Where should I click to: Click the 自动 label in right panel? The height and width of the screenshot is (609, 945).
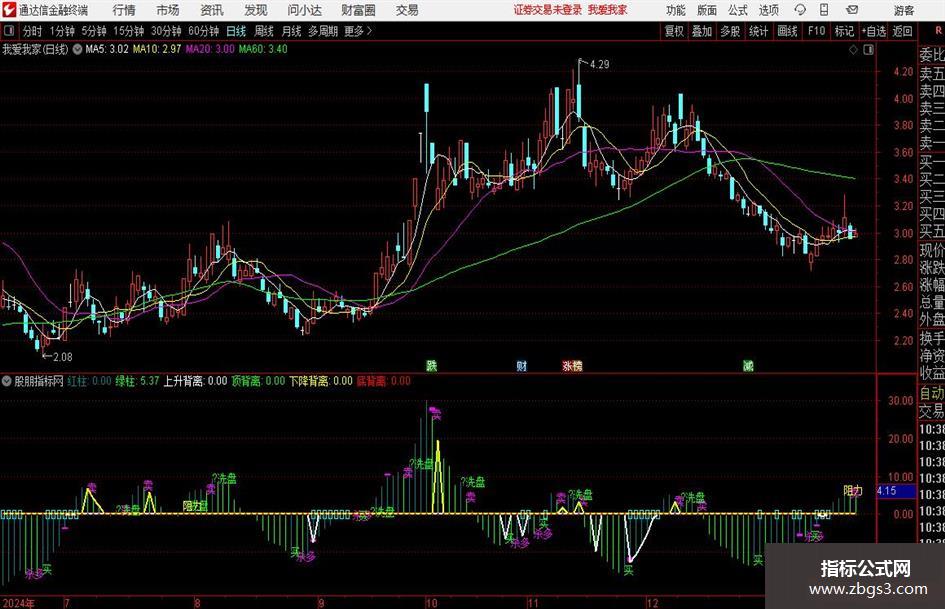pyautogui.click(x=932, y=394)
